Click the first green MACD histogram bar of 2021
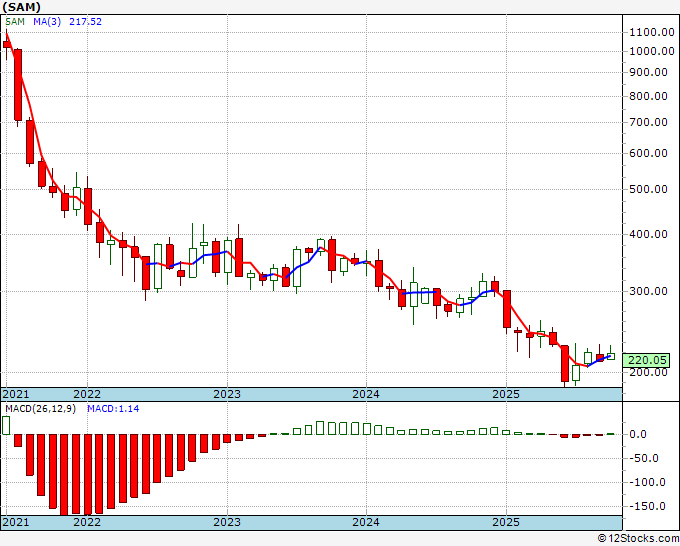 6,425
